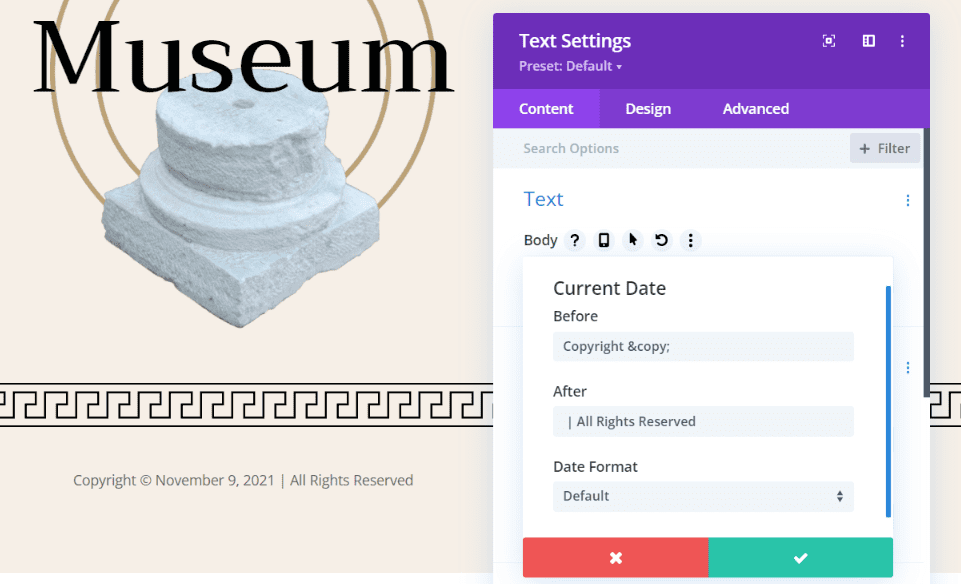
Task: Open the Preset: Default dropdown
Action: (570, 66)
